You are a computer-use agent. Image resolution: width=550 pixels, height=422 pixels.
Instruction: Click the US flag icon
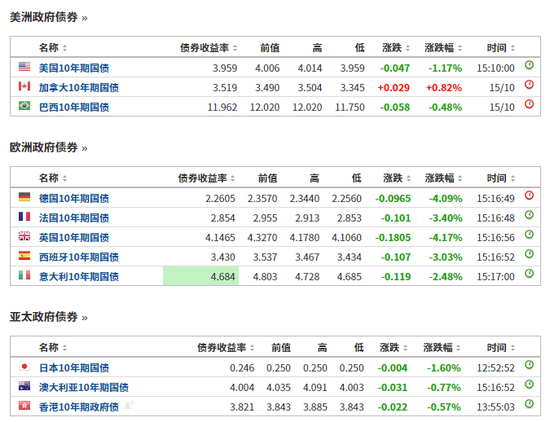pyautogui.click(x=24, y=66)
